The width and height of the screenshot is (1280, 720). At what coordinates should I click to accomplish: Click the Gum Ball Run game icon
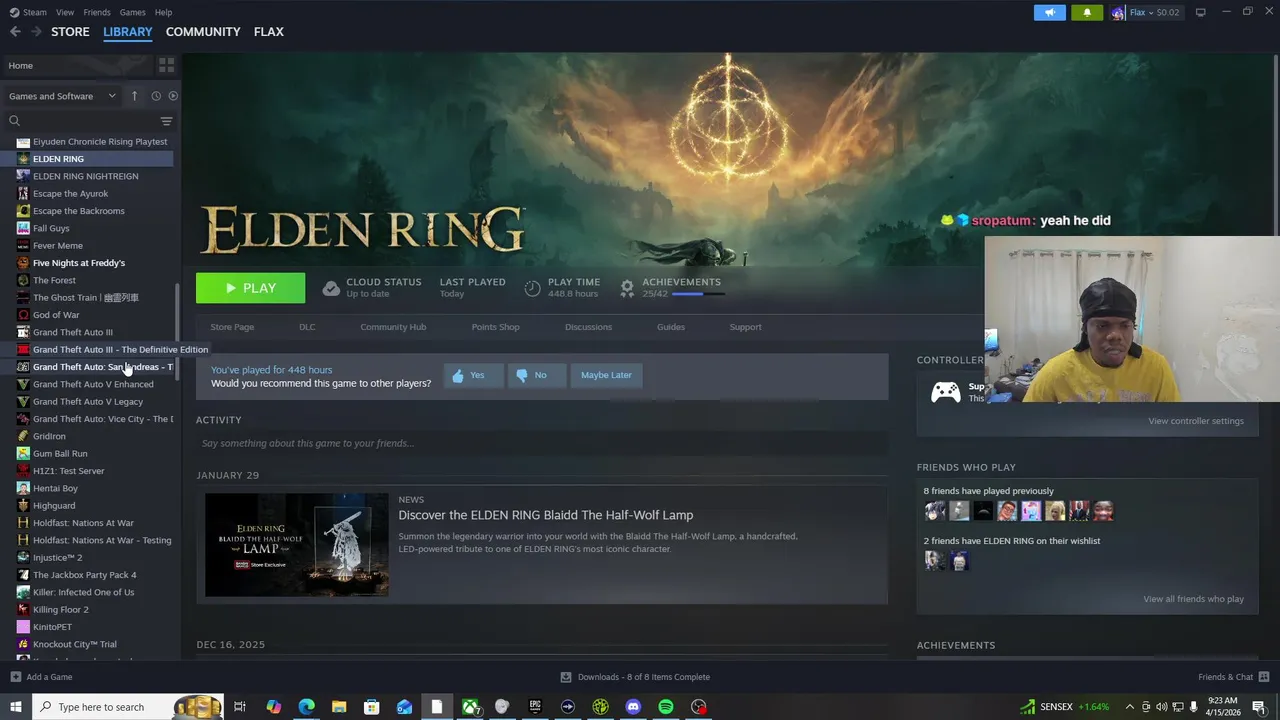coord(23,453)
